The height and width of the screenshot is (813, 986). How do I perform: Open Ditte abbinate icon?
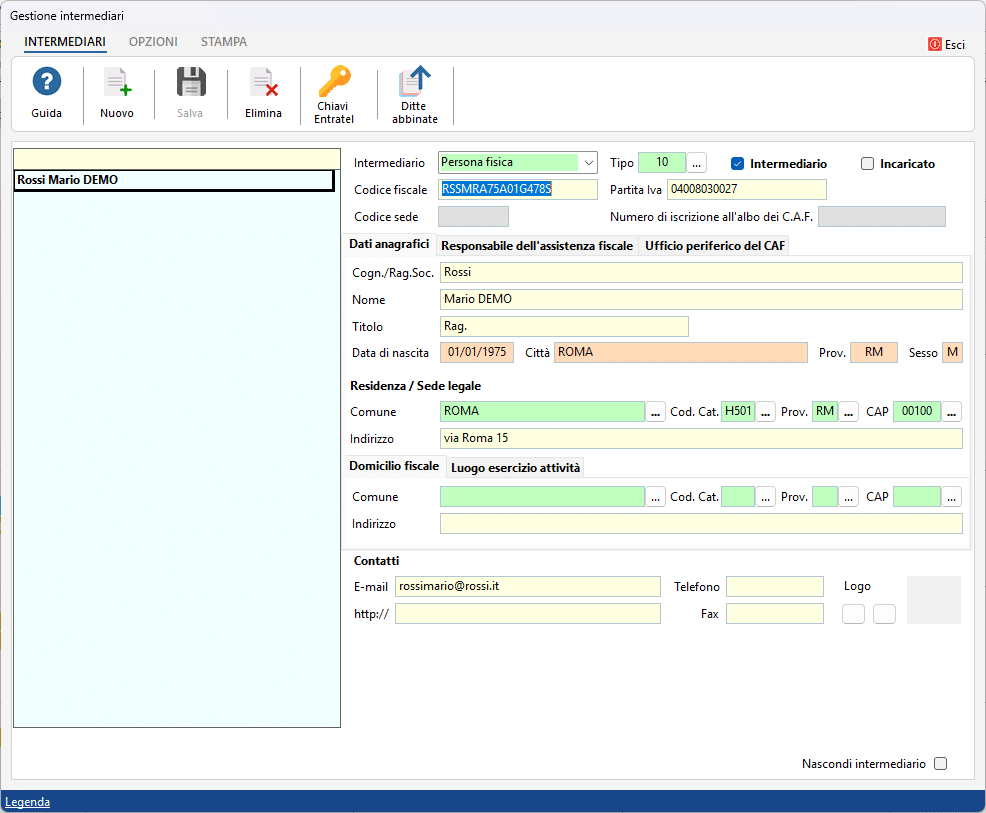pos(414,80)
